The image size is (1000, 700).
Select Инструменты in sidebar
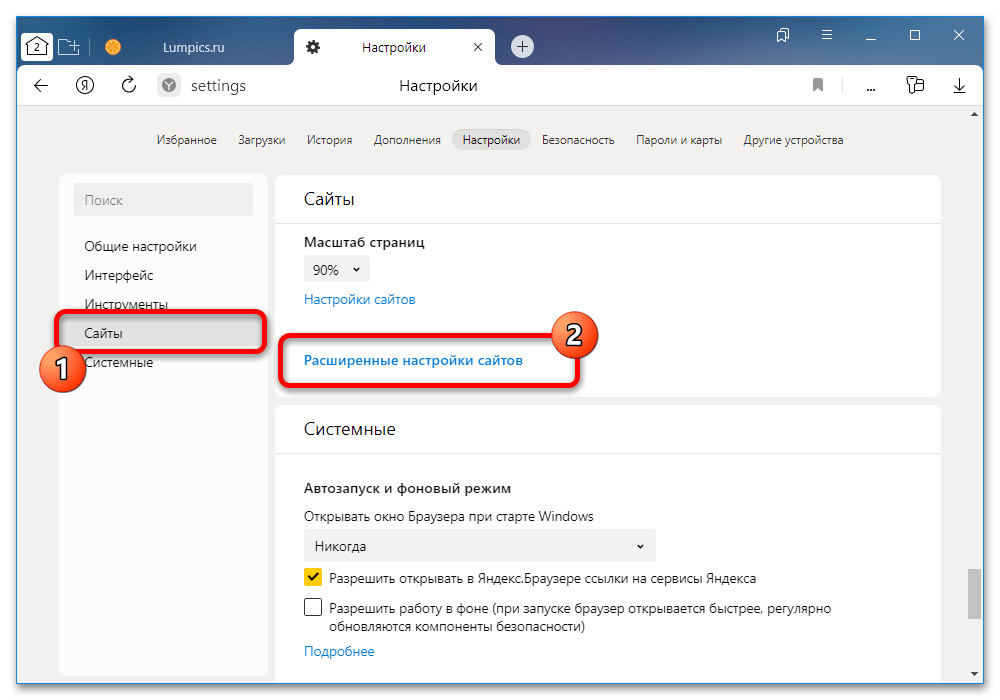[126, 303]
